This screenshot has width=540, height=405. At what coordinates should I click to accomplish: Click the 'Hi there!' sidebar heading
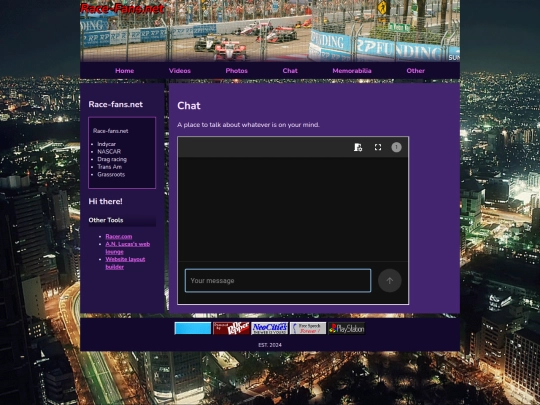[105, 201]
